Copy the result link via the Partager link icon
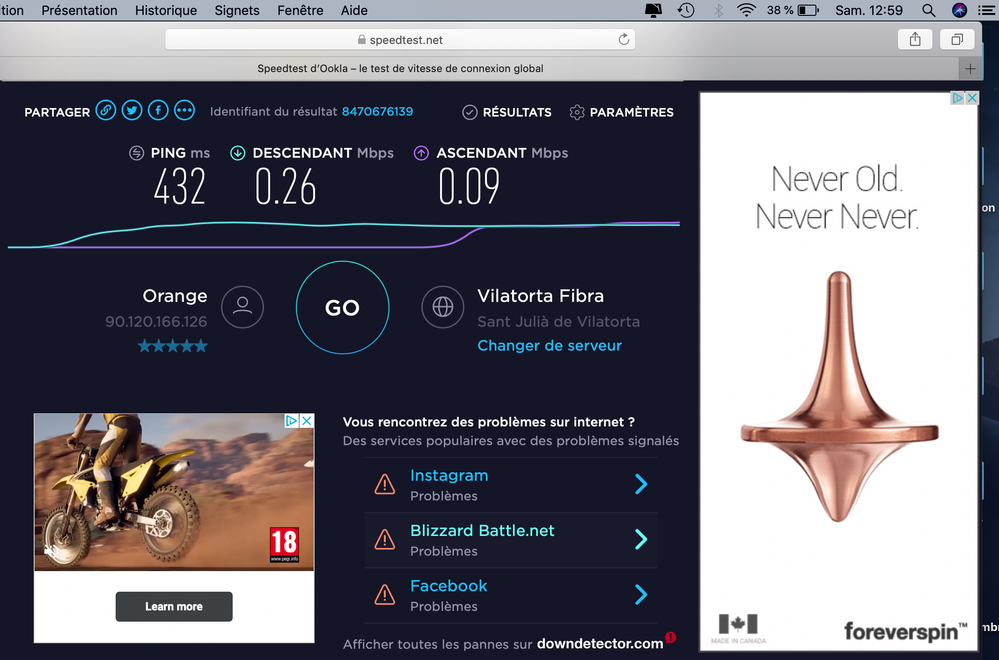This screenshot has height=660, width=999. [106, 111]
